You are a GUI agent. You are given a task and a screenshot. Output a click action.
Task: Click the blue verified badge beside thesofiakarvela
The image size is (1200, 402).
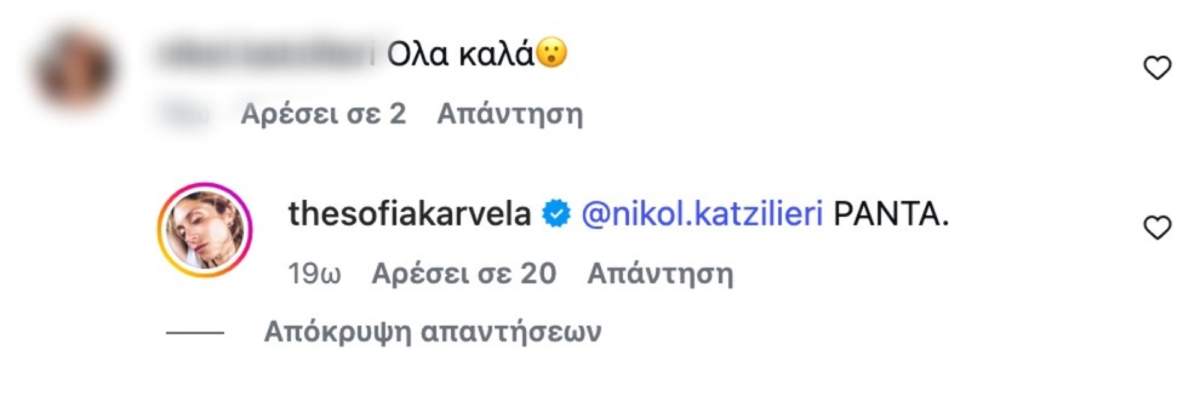point(555,214)
